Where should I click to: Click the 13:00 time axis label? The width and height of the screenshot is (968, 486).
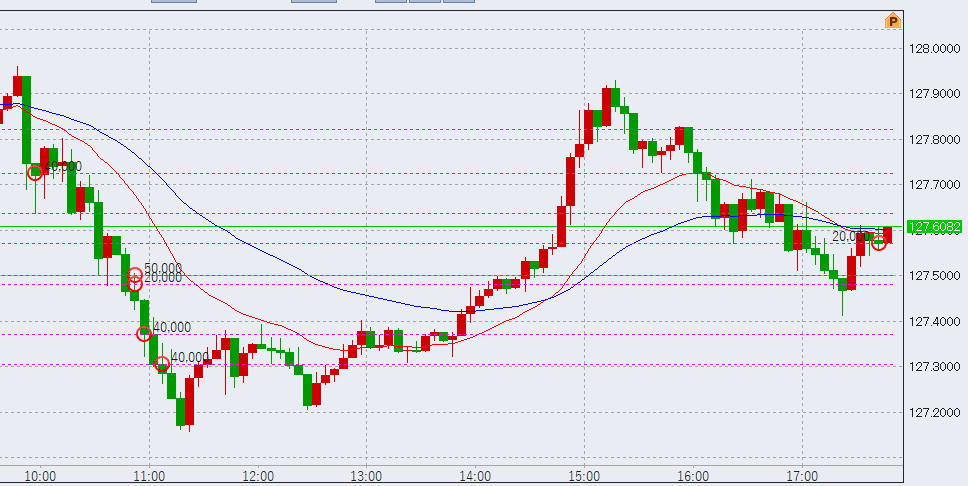pos(367,476)
